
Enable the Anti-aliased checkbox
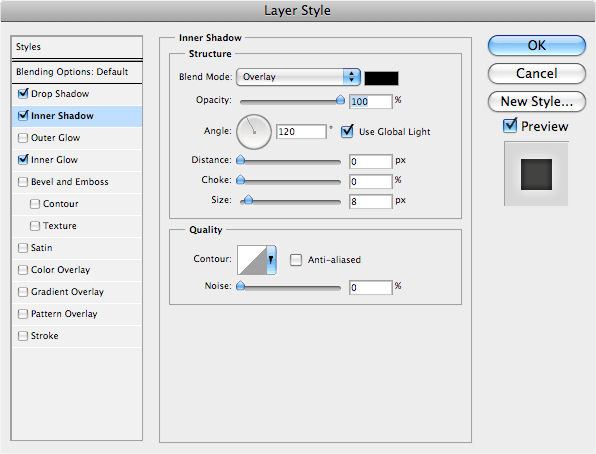pyautogui.click(x=296, y=260)
